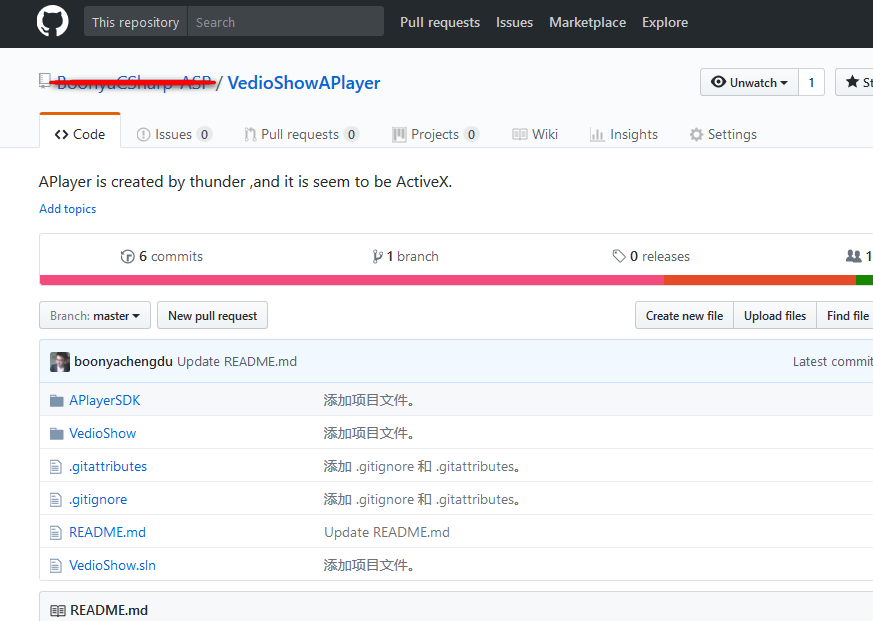The width and height of the screenshot is (873, 621).
Task: Click the orange language bar segment
Action: click(x=759, y=280)
